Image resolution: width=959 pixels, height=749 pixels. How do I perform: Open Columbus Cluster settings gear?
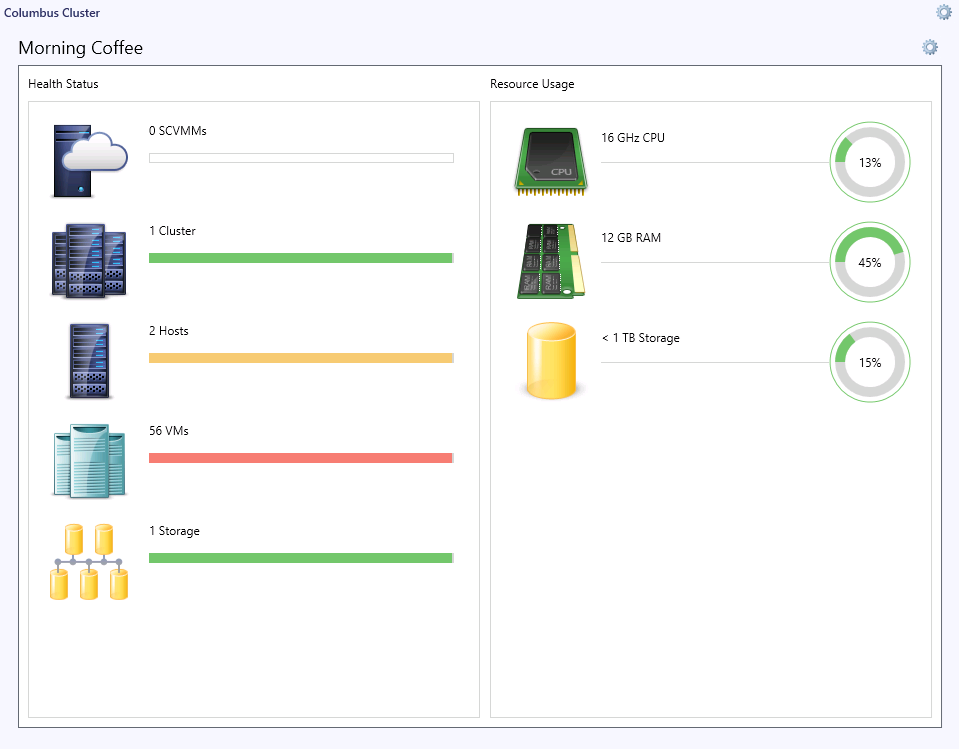click(x=944, y=12)
